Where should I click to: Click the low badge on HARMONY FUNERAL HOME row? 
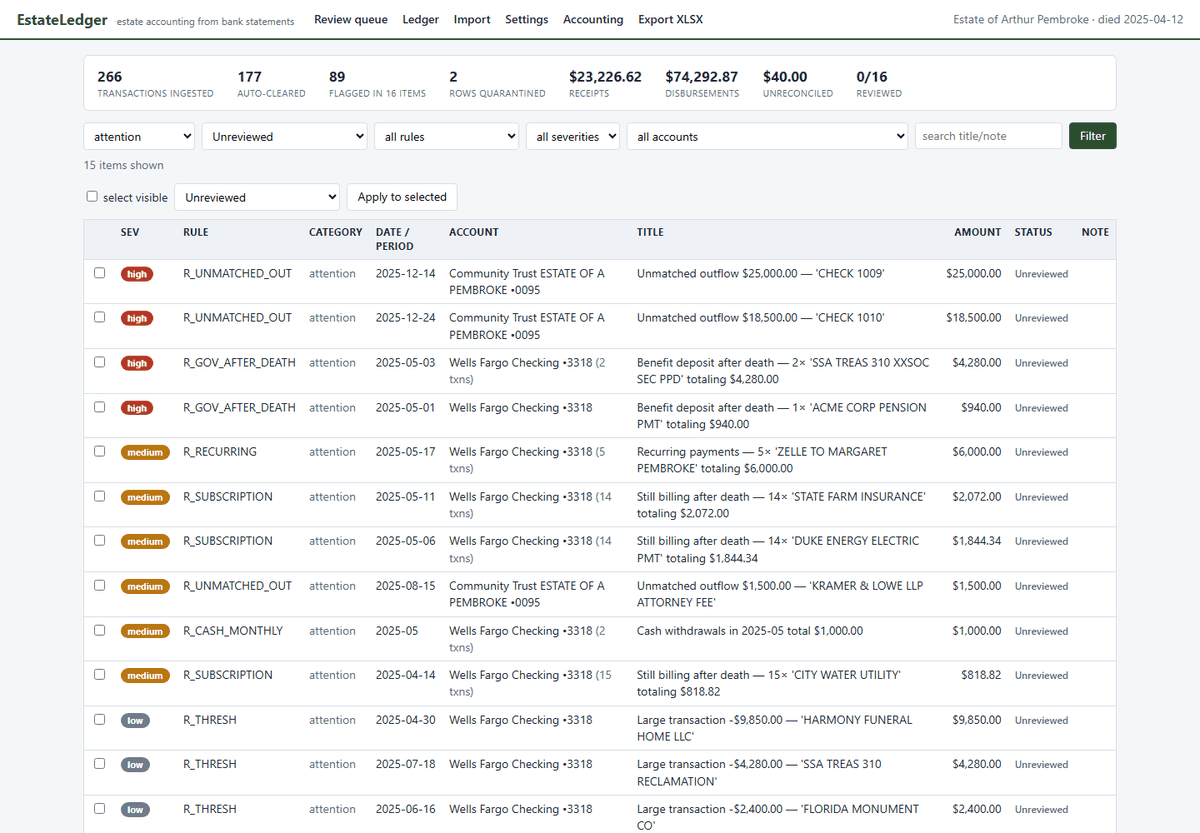click(x=135, y=720)
